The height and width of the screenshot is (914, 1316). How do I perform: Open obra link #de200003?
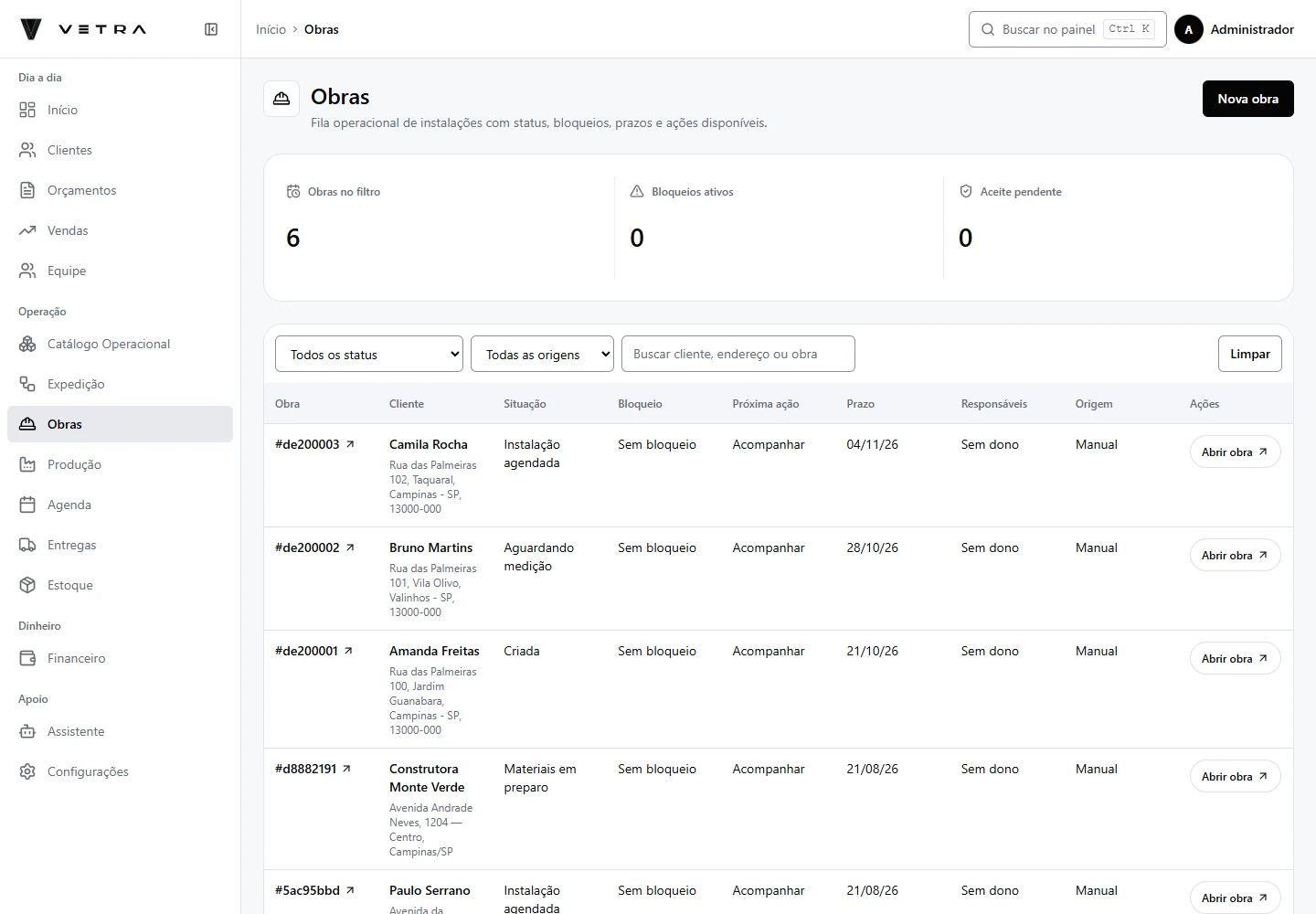click(314, 444)
